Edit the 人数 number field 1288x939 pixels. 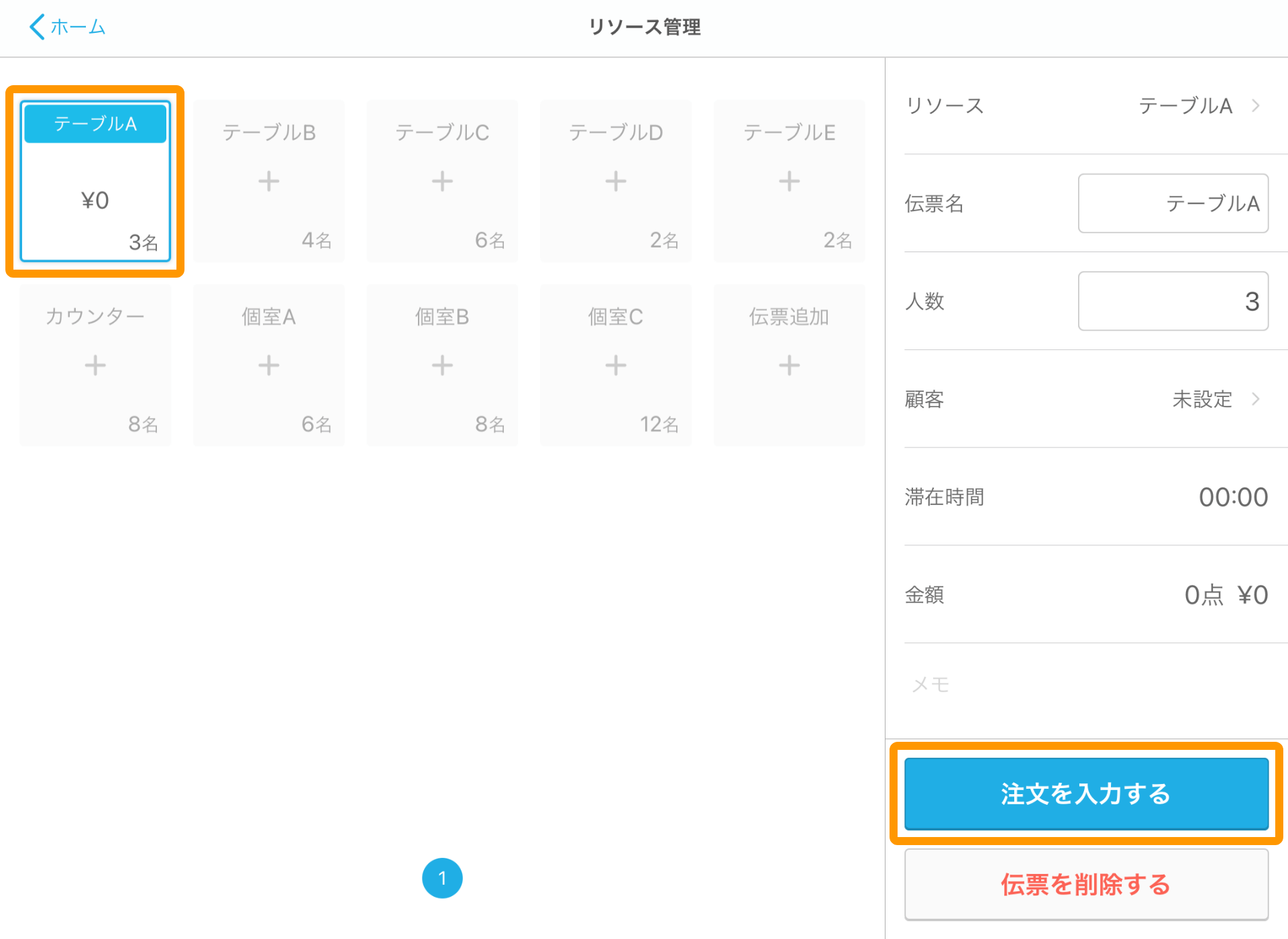[x=1173, y=301]
